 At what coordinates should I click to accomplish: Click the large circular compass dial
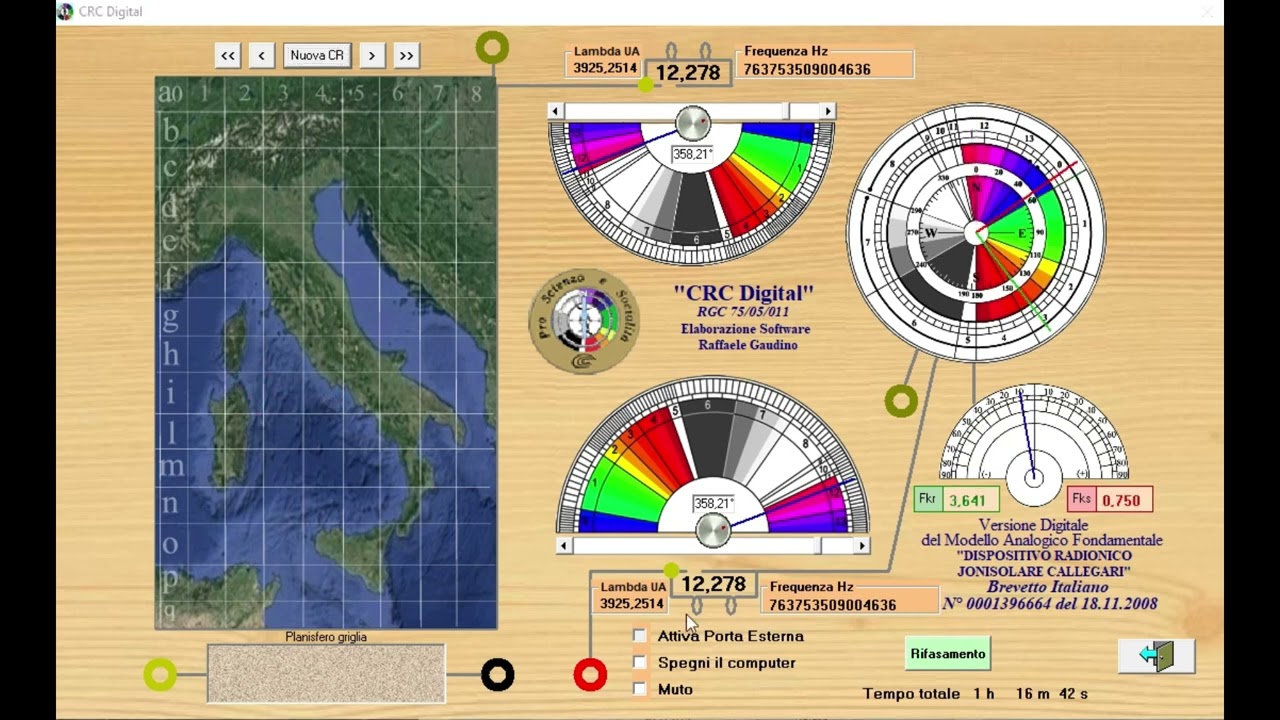[976, 233]
